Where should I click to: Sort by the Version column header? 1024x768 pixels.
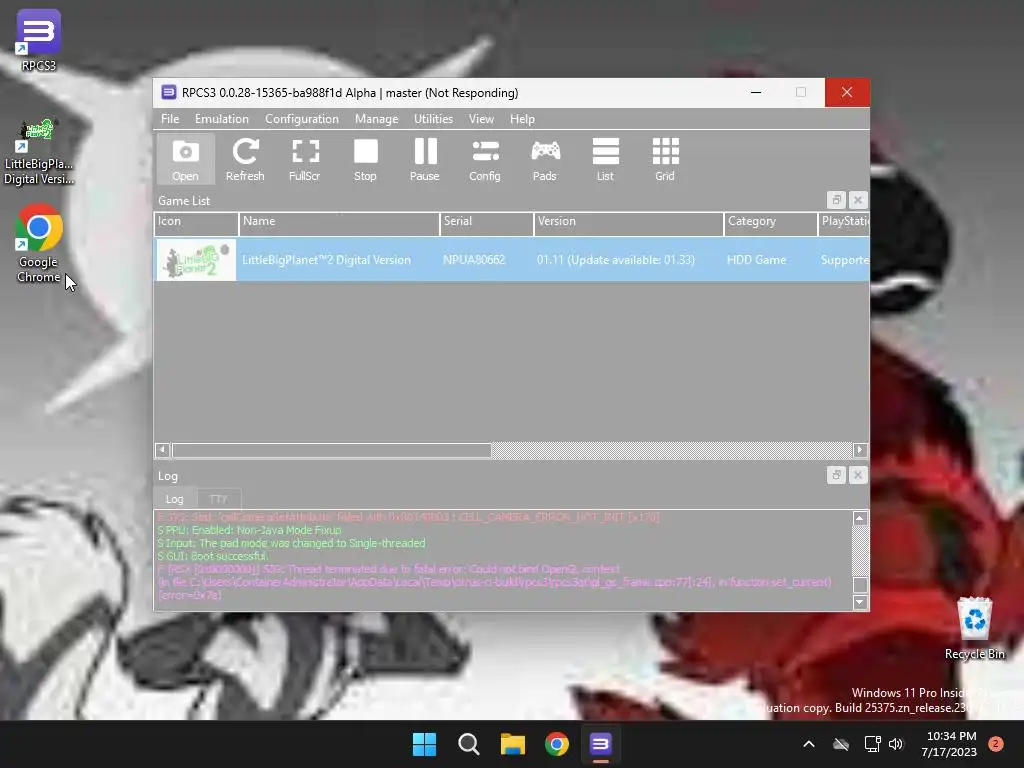pos(629,223)
